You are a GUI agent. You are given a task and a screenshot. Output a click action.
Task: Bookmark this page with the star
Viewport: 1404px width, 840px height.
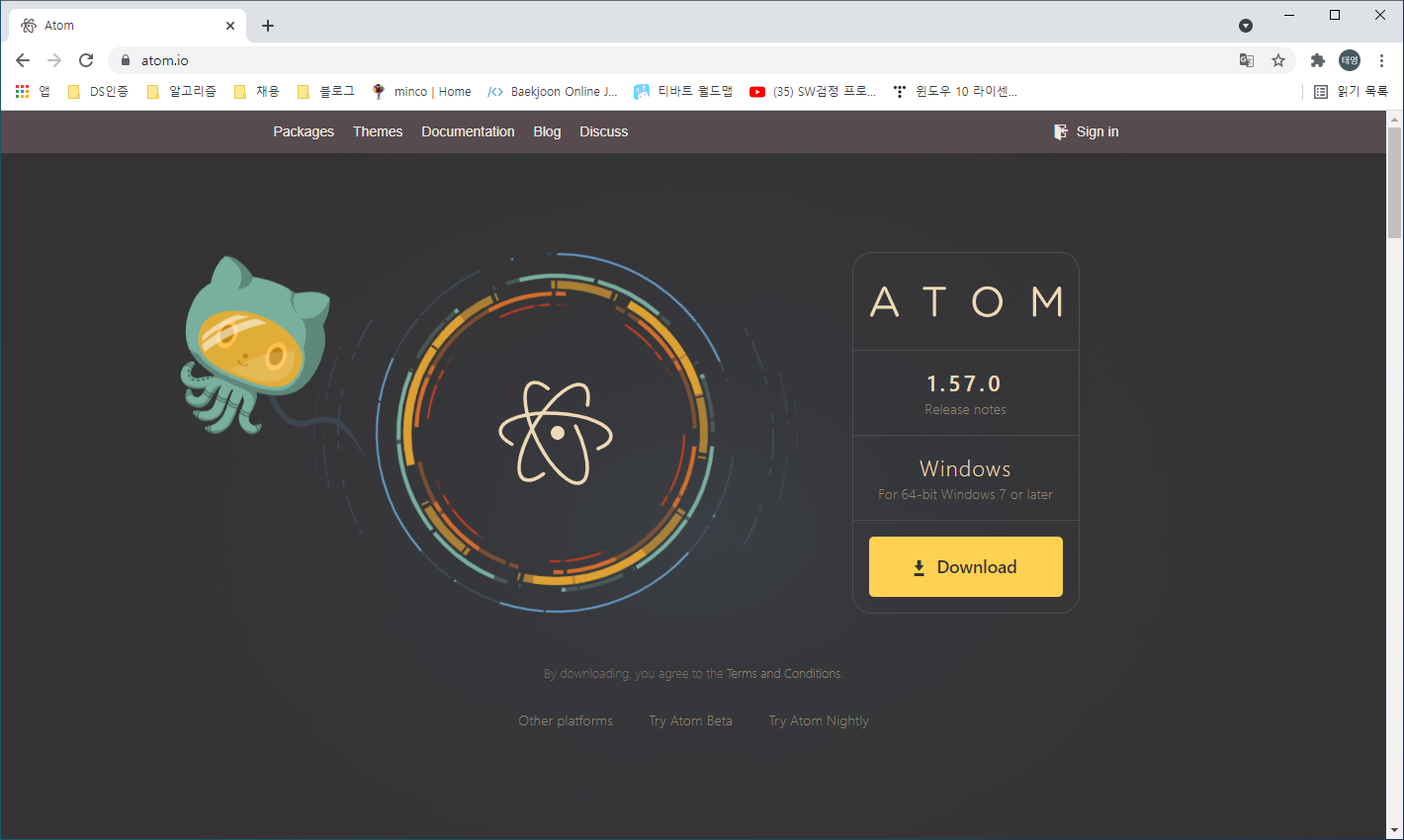[x=1278, y=60]
